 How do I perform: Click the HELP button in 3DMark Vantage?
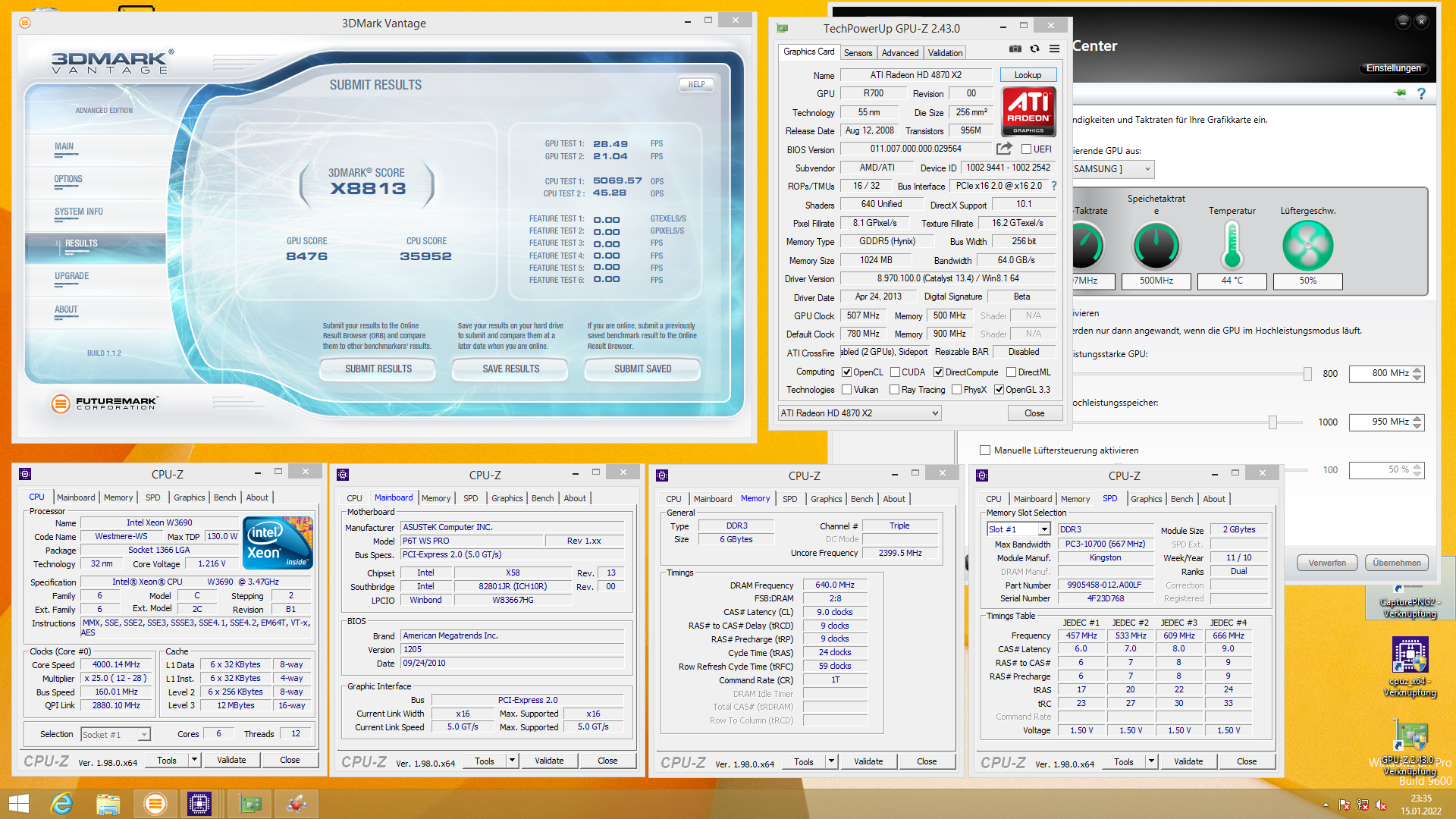point(696,85)
